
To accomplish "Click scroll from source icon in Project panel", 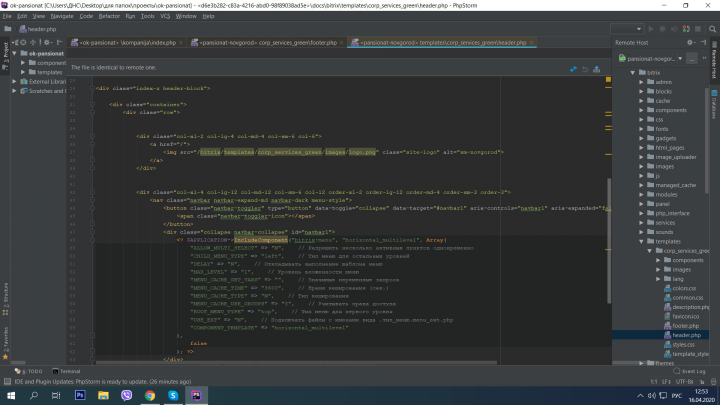I will point(23,42).
